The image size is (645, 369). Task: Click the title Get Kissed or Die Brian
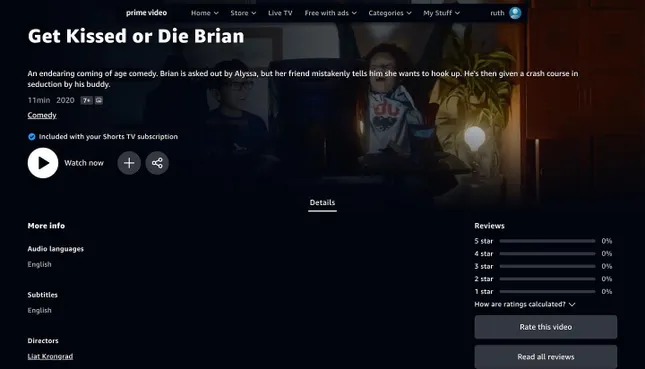pos(136,36)
